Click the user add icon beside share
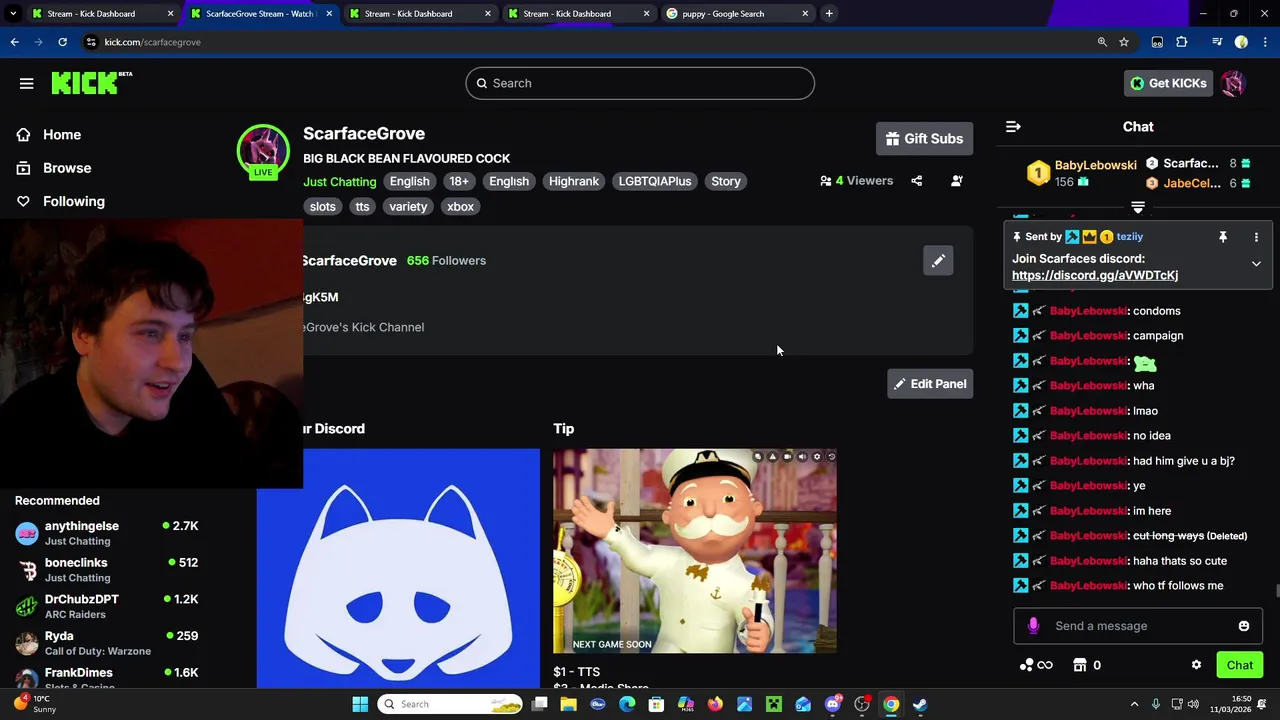Screen dimensions: 1280x720 957,181
